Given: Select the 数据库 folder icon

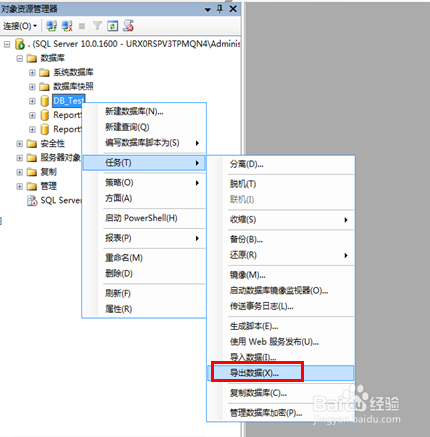Looking at the screenshot, I should [x=32, y=59].
